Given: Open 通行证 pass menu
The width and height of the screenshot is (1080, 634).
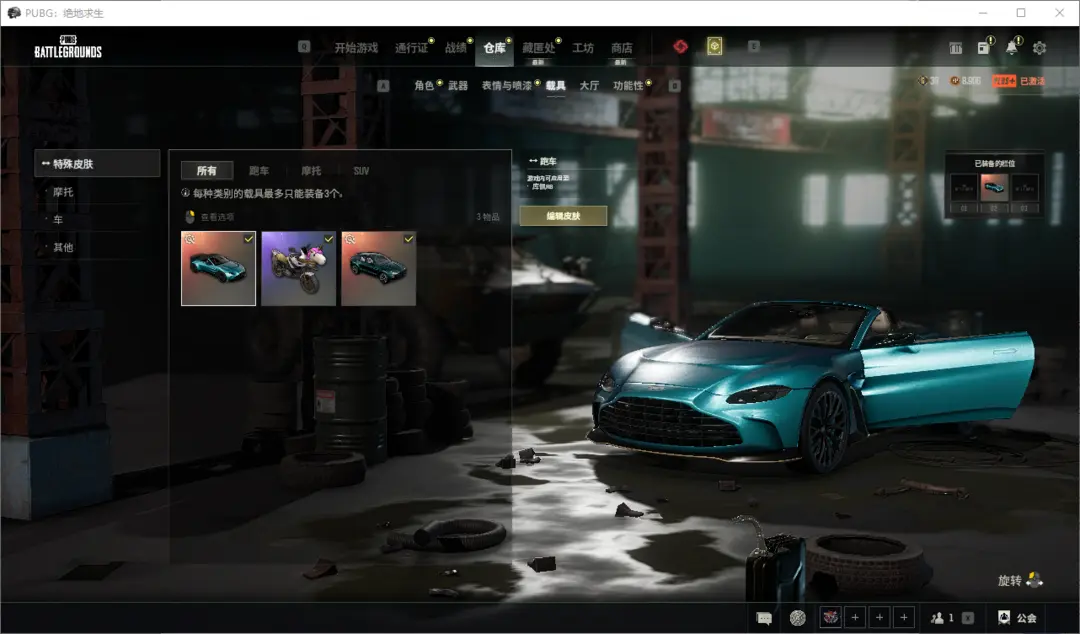Looking at the screenshot, I should tap(411, 48).
